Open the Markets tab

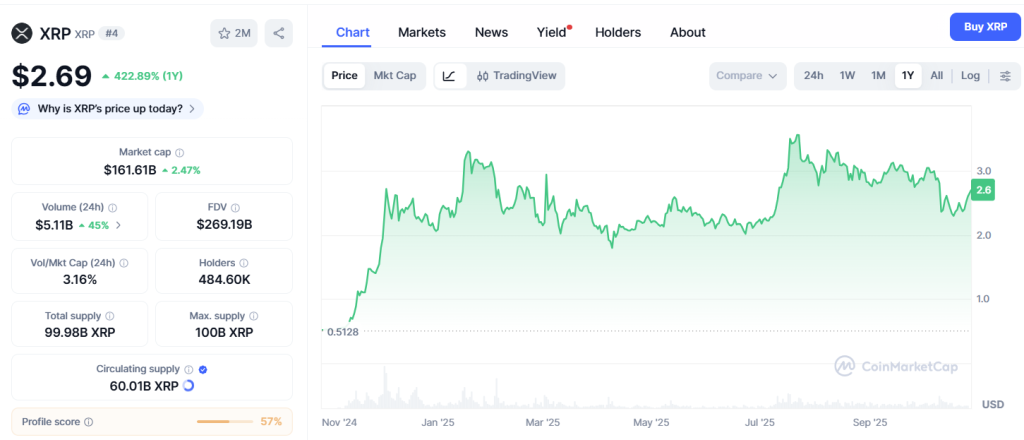422,32
